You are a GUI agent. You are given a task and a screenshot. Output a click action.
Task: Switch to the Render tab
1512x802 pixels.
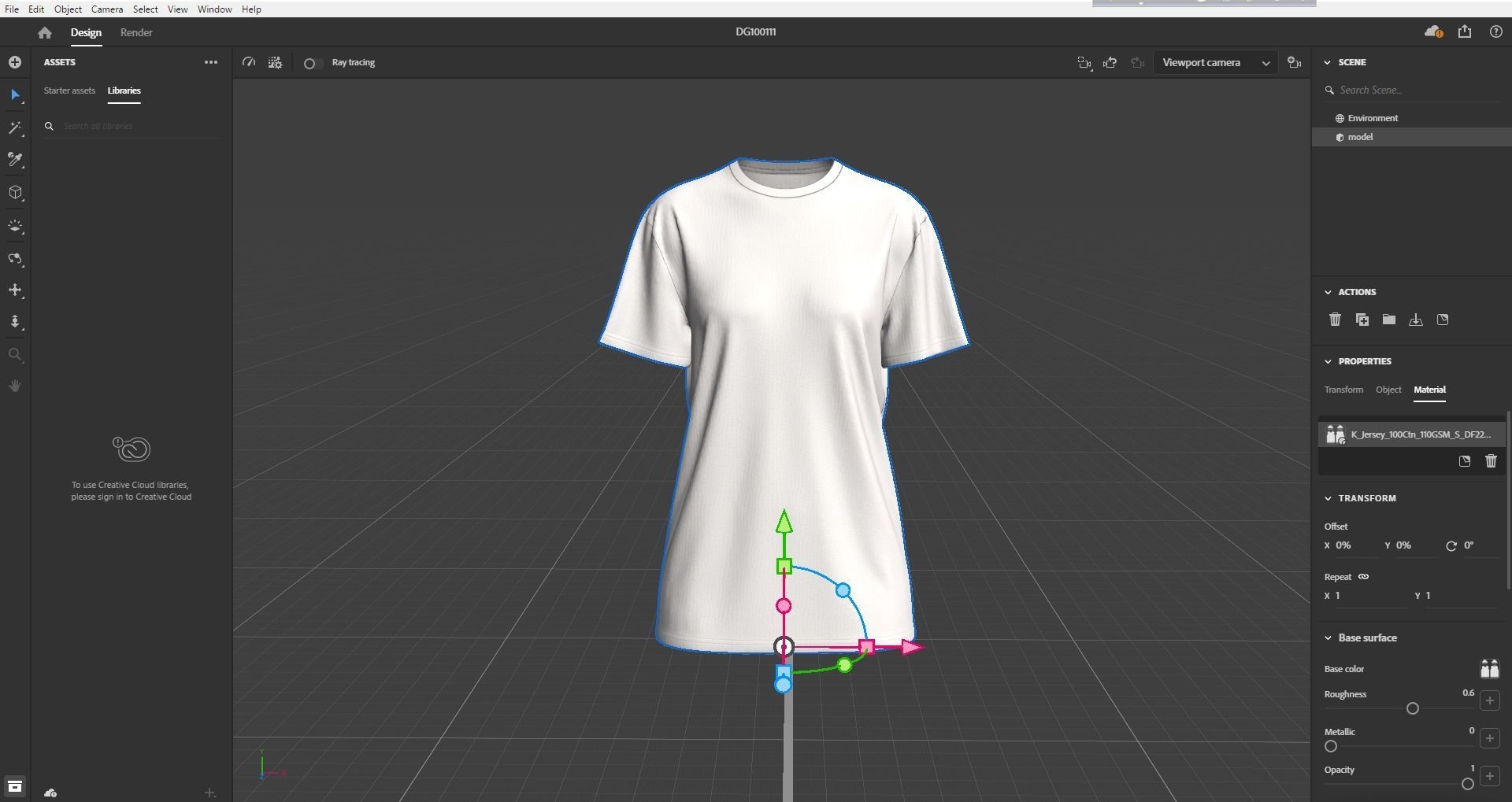pos(136,32)
